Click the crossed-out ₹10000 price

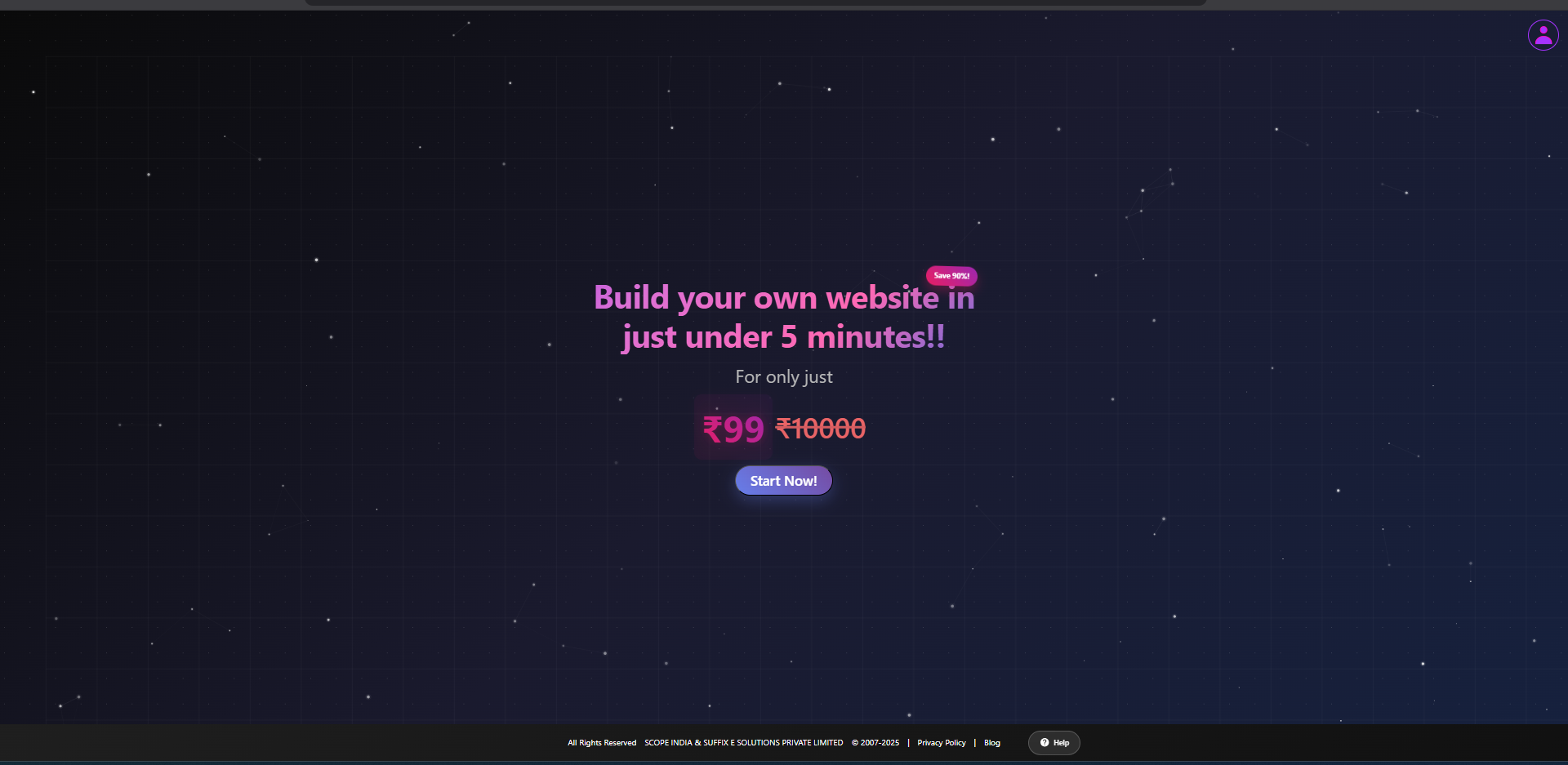pos(820,428)
